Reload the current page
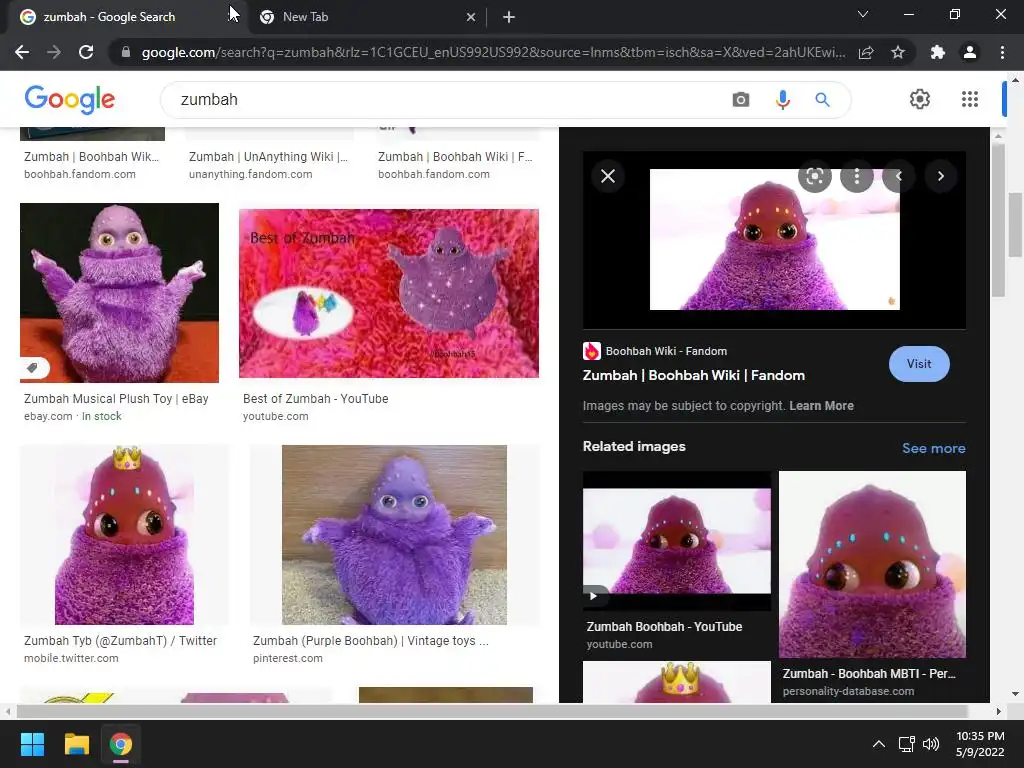 (x=86, y=52)
